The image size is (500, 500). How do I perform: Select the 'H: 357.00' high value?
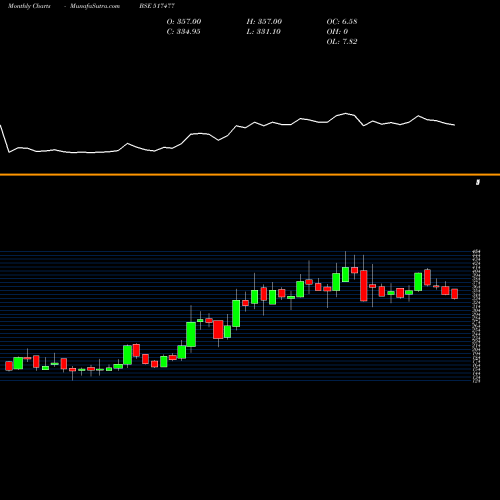click(x=264, y=22)
